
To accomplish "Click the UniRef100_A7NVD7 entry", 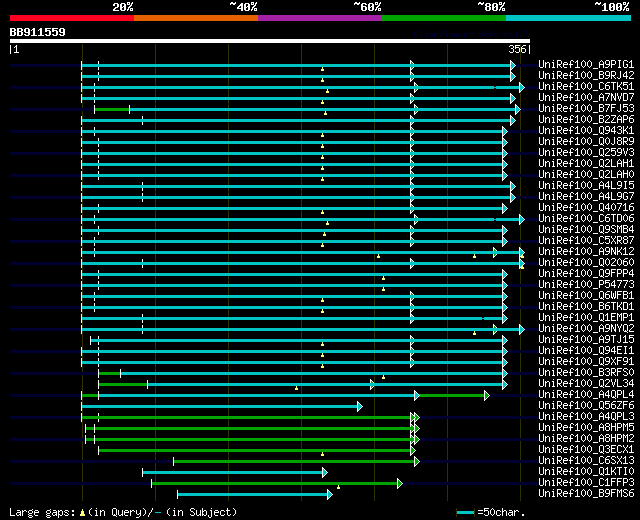I will pyautogui.click(x=586, y=98).
